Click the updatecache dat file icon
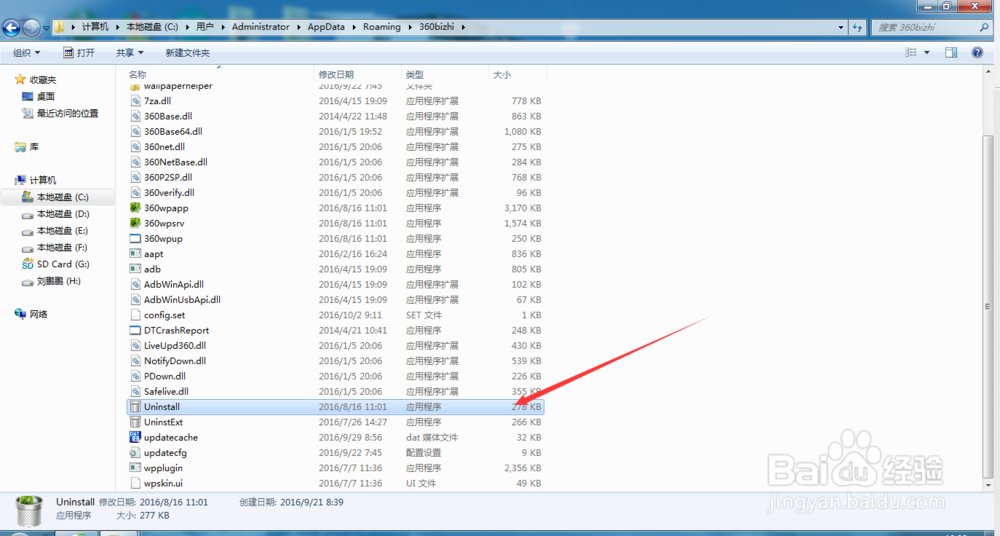This screenshot has width=1000, height=536. point(135,437)
